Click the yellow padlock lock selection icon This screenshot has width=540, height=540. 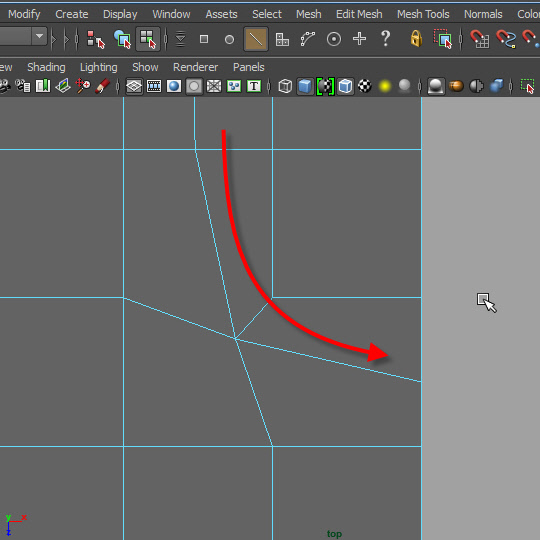(416, 38)
